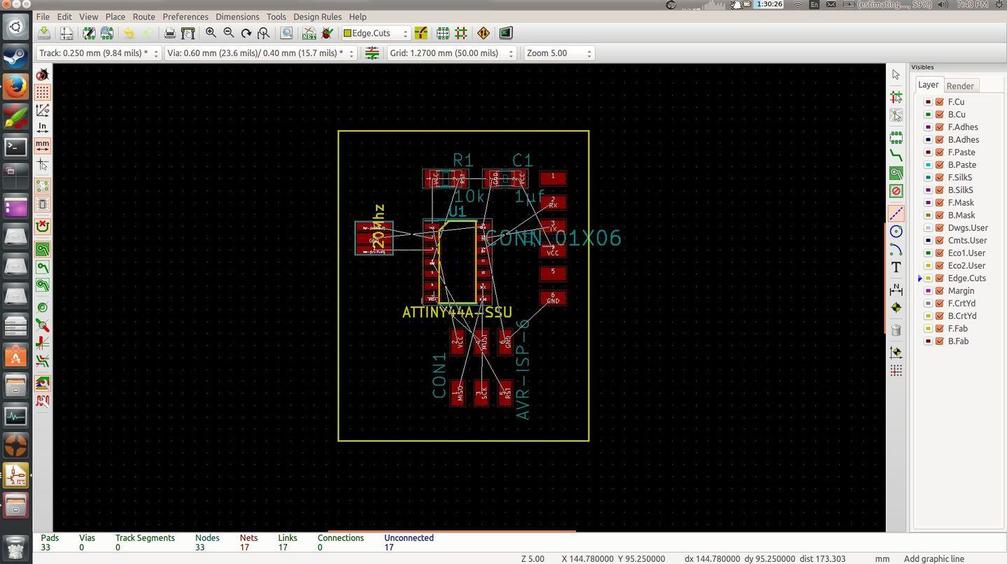Open the Zoom 5.00 dropdown
Viewport: 1007px width, 564px height.
coord(559,53)
